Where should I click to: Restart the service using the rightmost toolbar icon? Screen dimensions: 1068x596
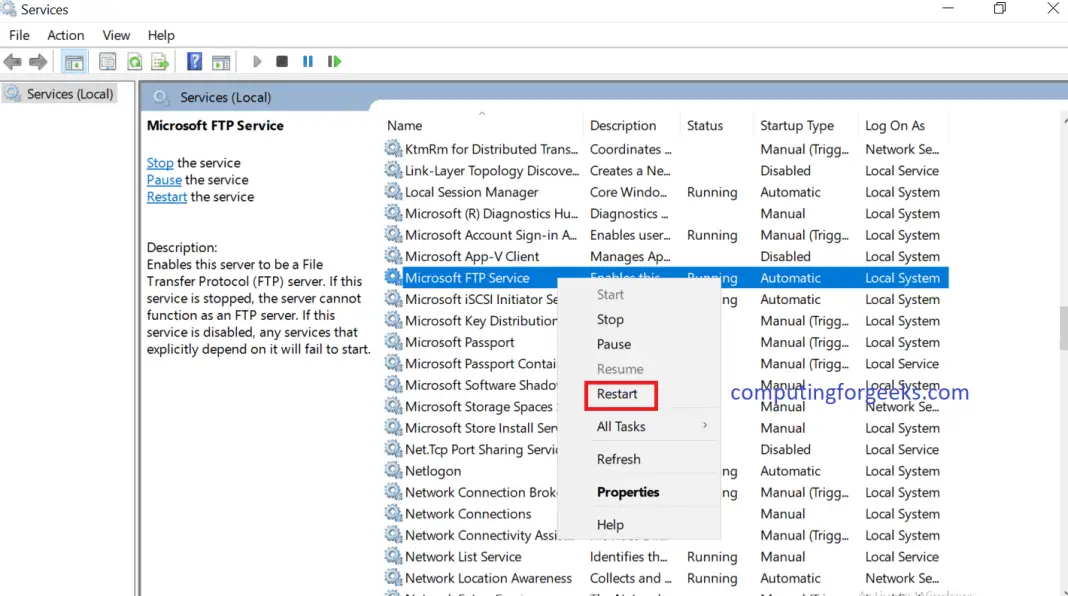pos(334,61)
